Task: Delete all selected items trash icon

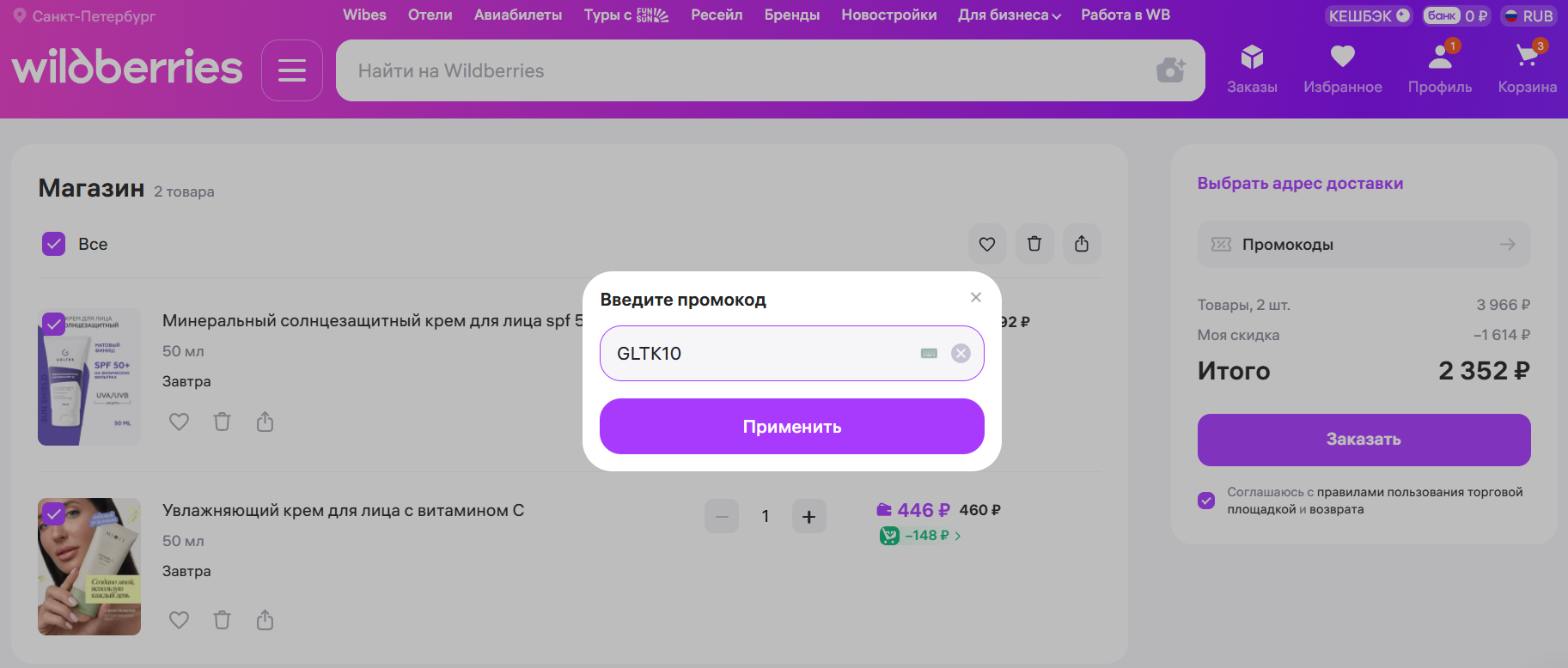Action: pyautogui.click(x=1034, y=244)
